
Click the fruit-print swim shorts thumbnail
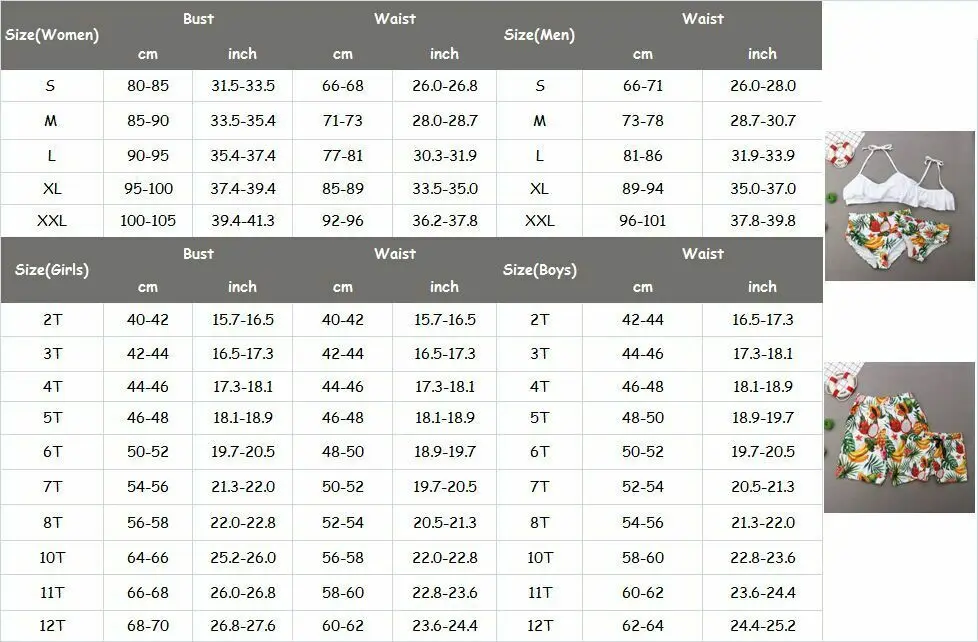pyautogui.click(x=899, y=437)
